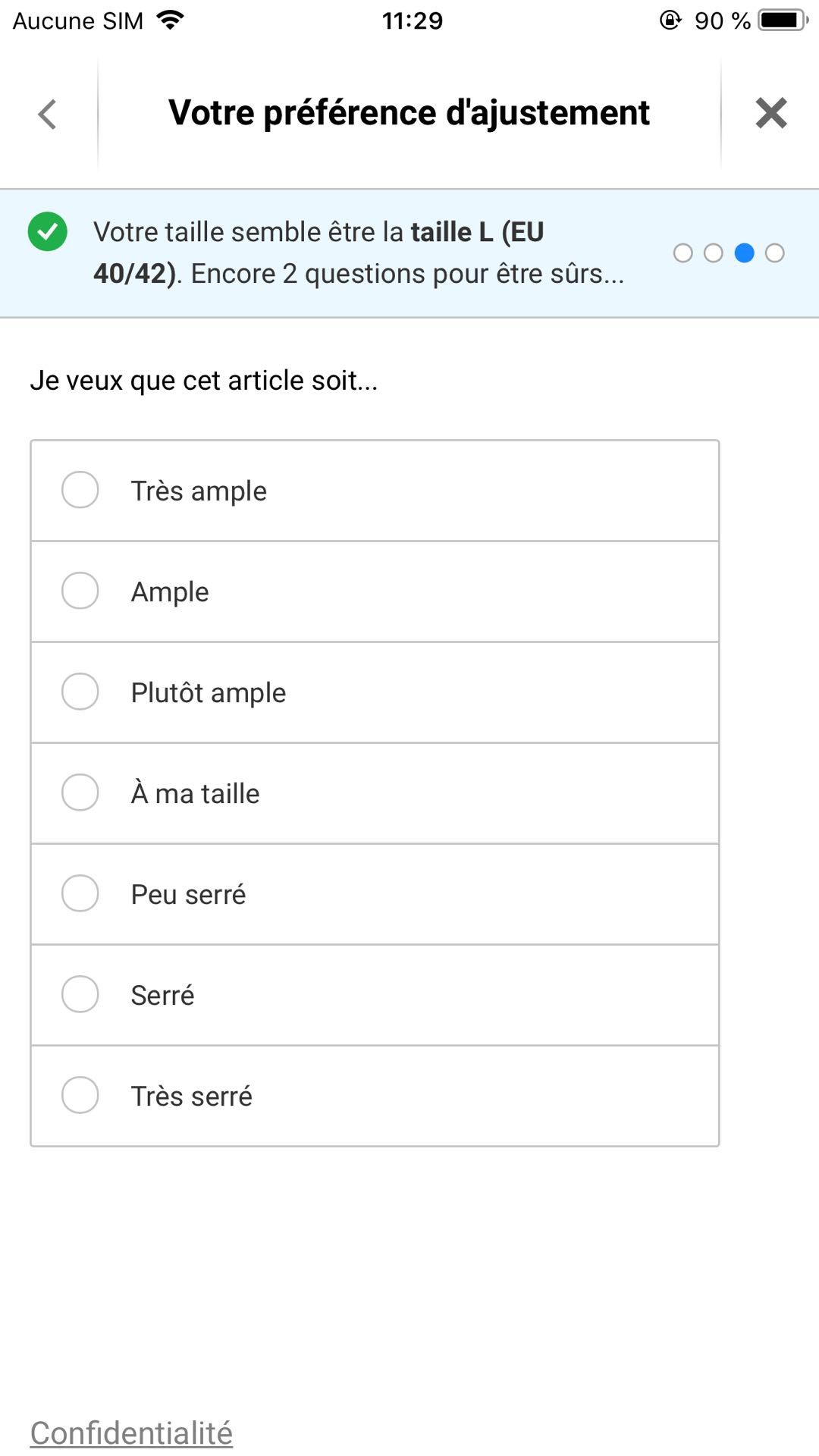Select the 'Ample' radio button
The image size is (819, 1456).
[80, 591]
